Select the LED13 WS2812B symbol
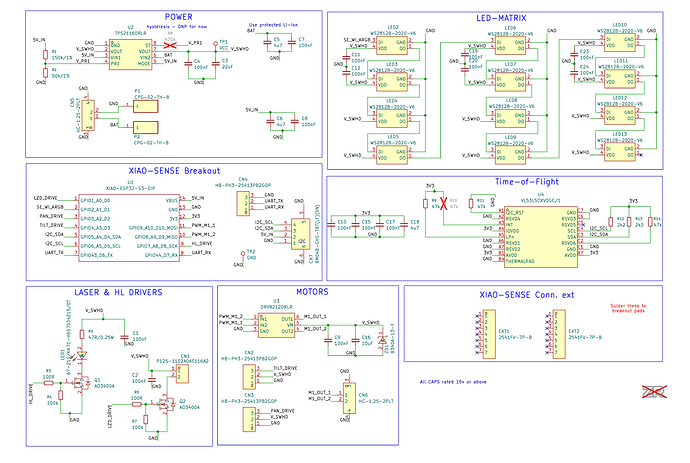The image size is (690, 463). pyautogui.click(x=620, y=152)
